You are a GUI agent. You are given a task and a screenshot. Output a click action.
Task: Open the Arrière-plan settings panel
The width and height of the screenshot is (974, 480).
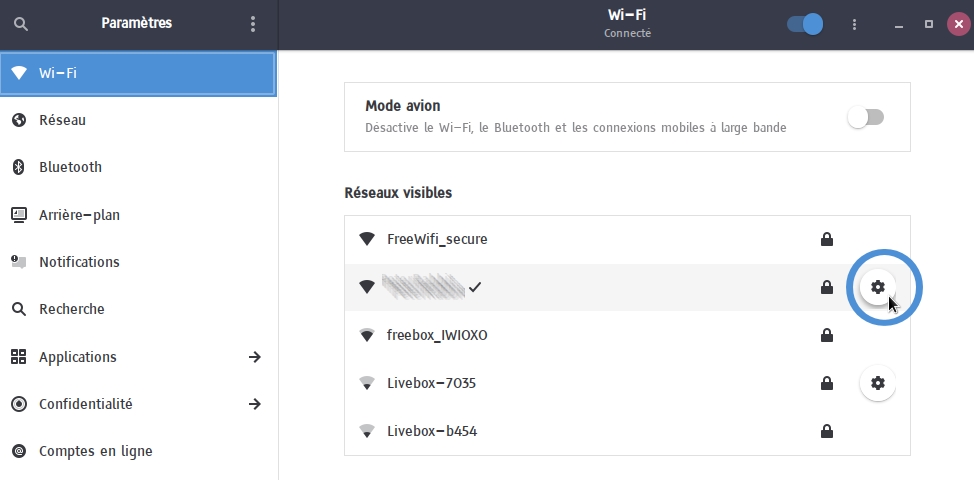79,215
